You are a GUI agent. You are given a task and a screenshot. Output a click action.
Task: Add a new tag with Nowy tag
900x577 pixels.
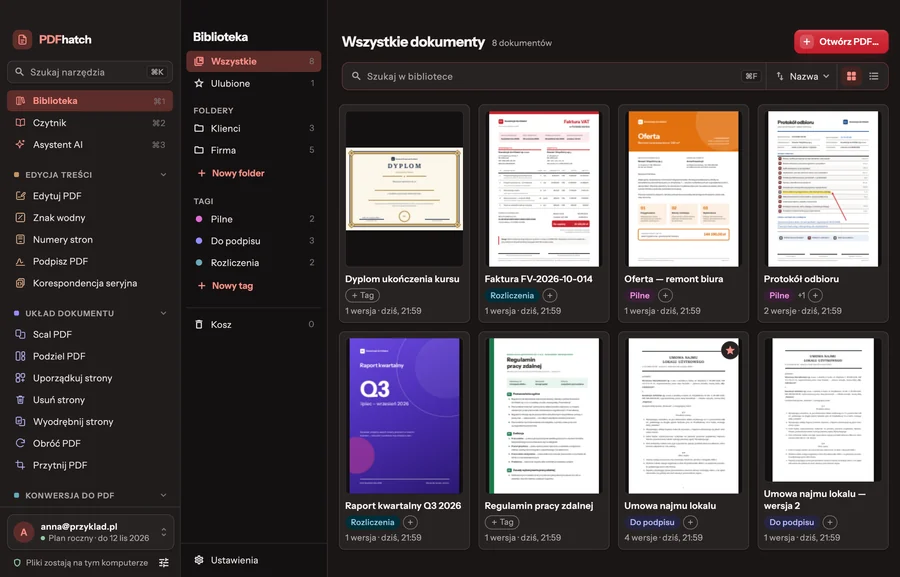(225, 285)
